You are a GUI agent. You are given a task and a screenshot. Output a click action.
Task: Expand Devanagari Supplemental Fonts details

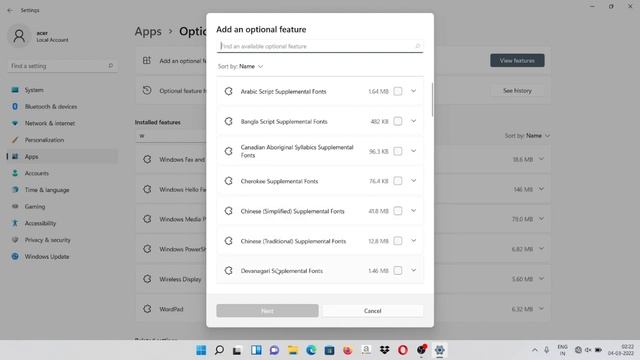413,270
